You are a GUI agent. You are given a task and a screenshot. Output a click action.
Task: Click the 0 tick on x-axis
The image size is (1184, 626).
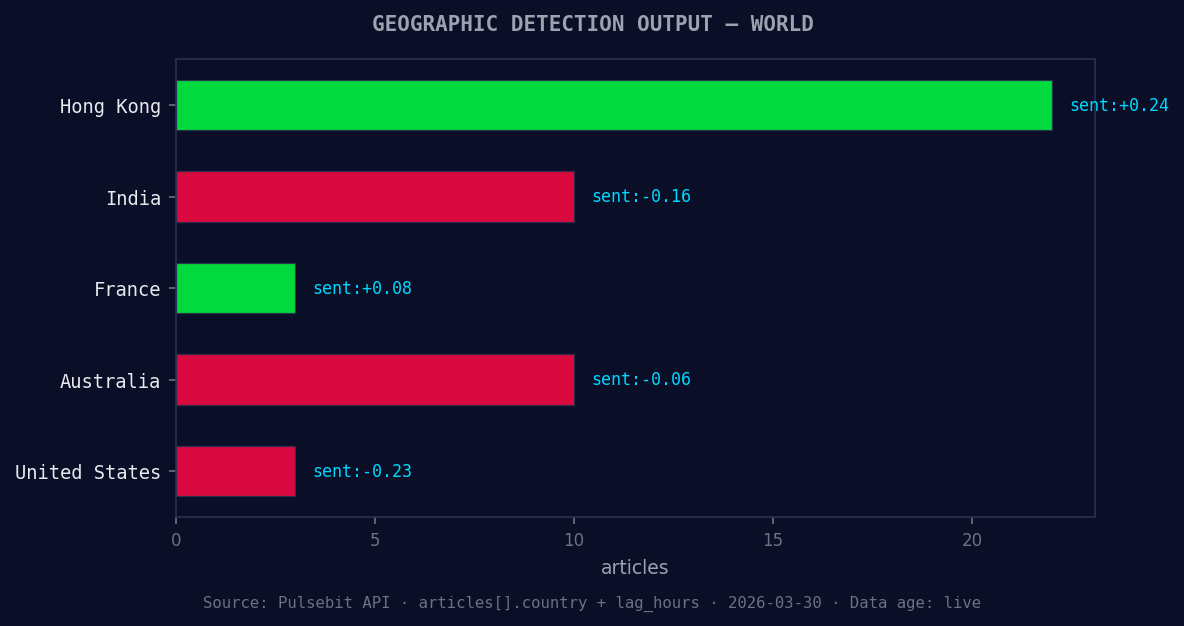pyautogui.click(x=176, y=540)
